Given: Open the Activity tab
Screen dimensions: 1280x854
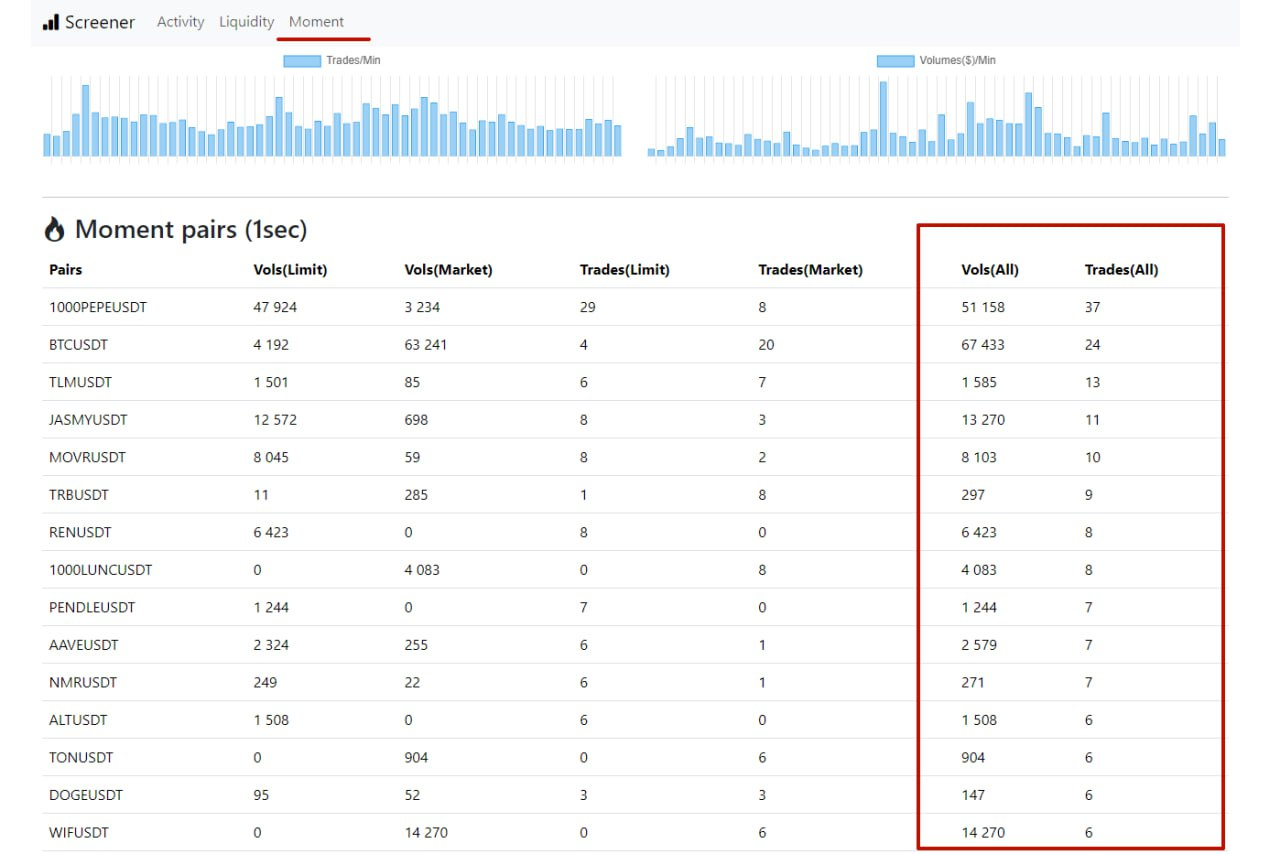Looking at the screenshot, I should point(180,22).
